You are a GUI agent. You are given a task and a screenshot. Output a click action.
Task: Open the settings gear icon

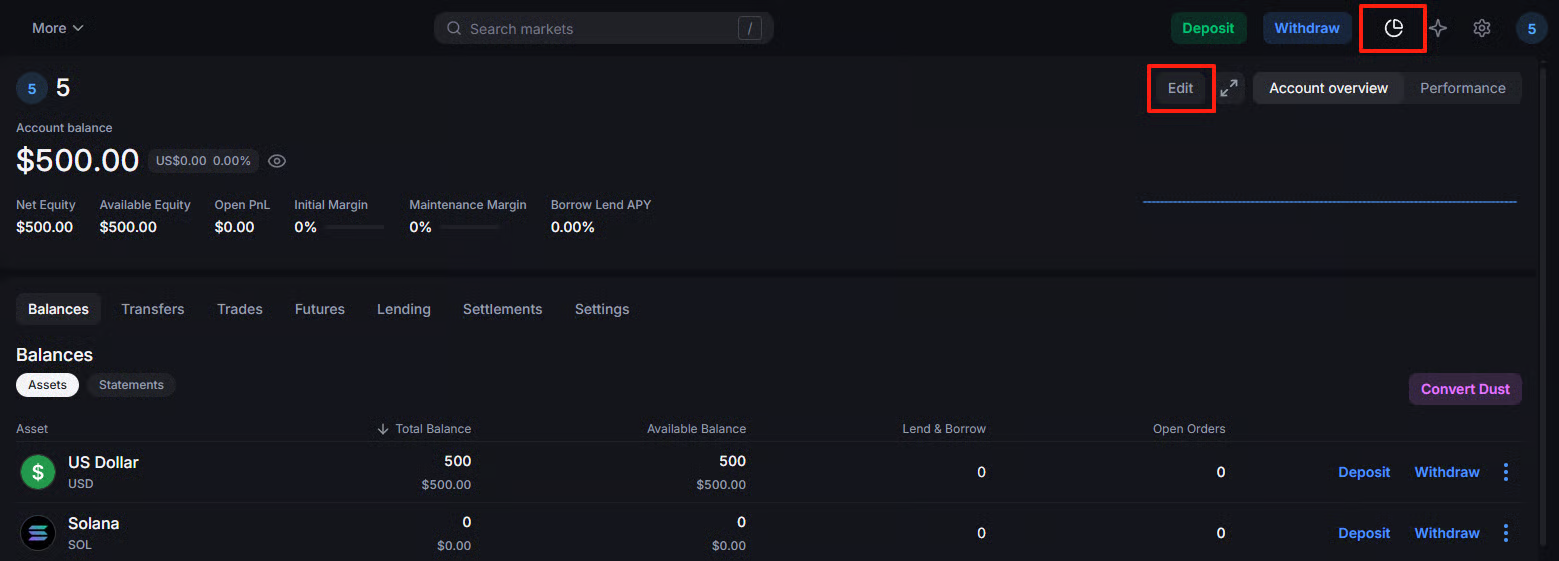1482,28
